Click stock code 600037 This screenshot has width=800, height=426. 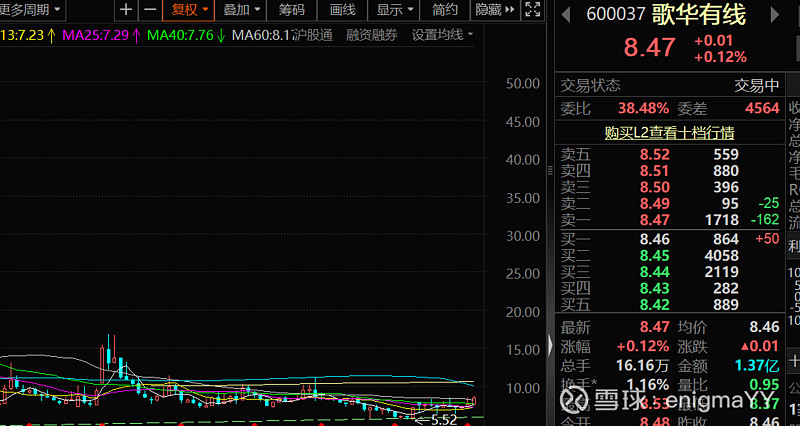pyautogui.click(x=616, y=14)
